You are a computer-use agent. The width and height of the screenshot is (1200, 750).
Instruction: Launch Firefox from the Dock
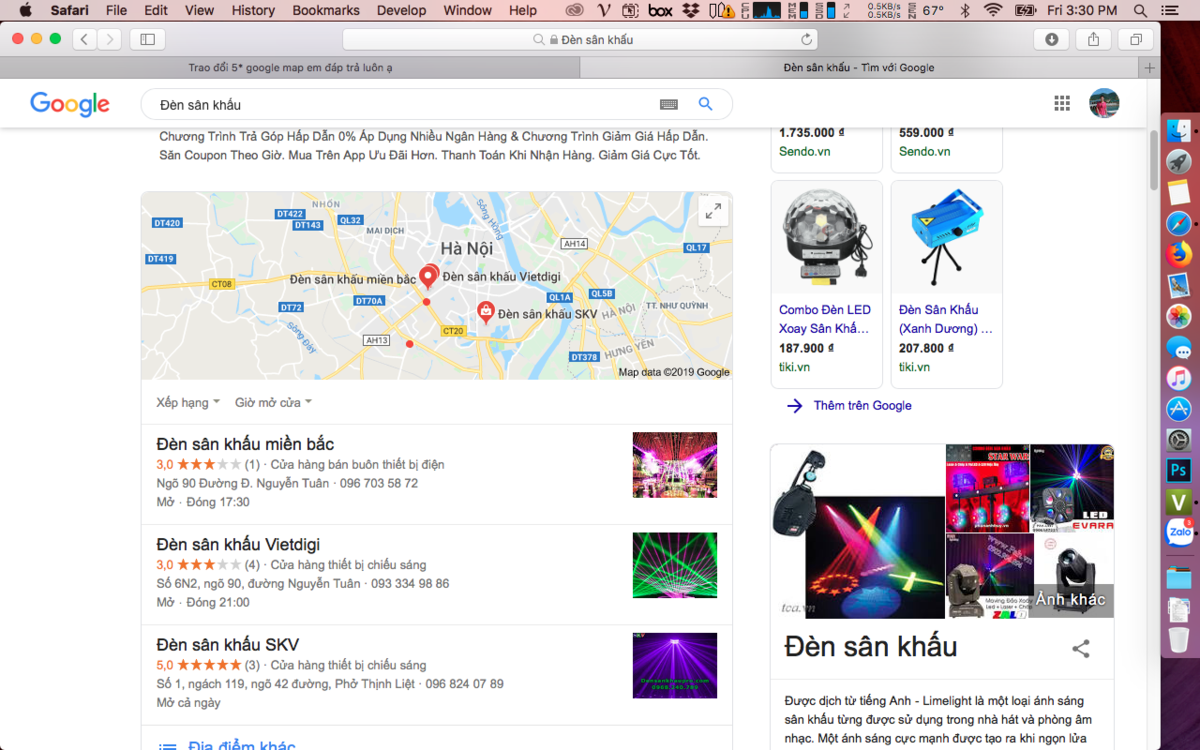tap(1179, 254)
